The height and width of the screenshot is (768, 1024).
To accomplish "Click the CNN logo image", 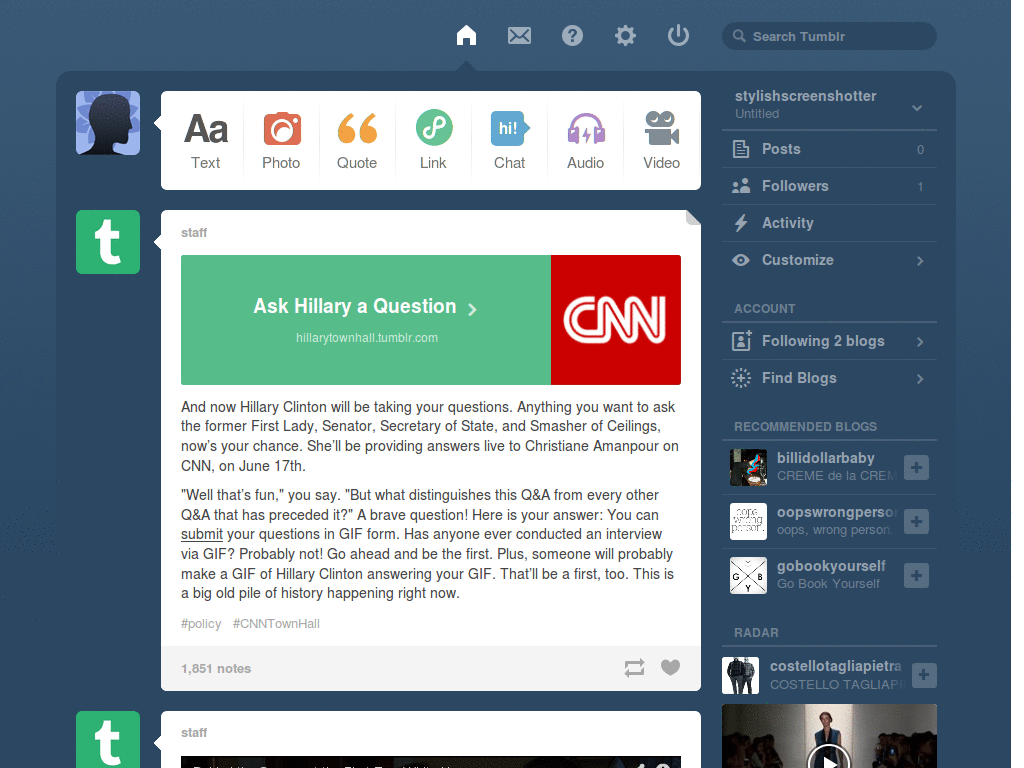I will tap(616, 319).
